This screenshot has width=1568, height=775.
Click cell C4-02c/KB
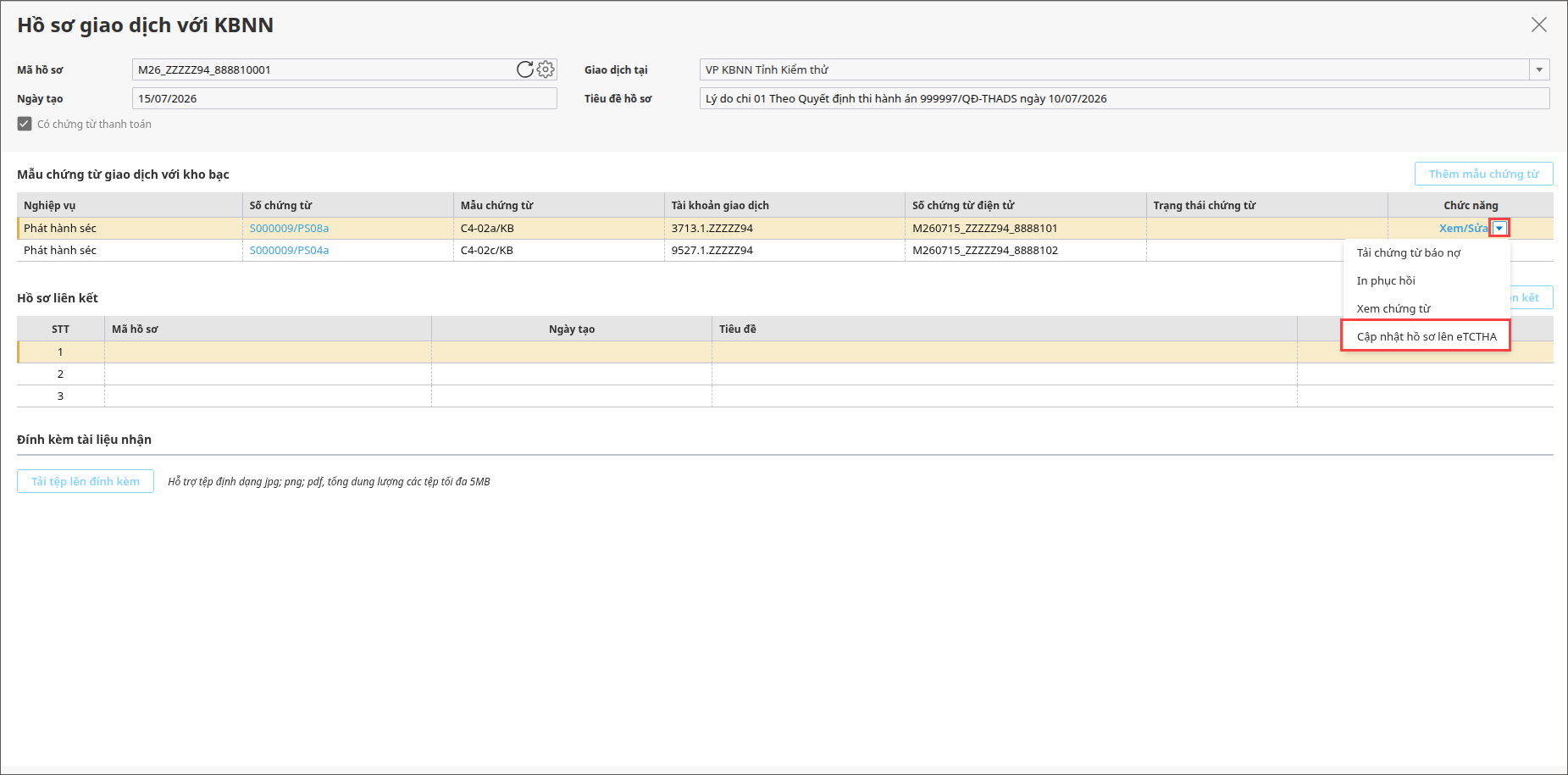coord(559,250)
